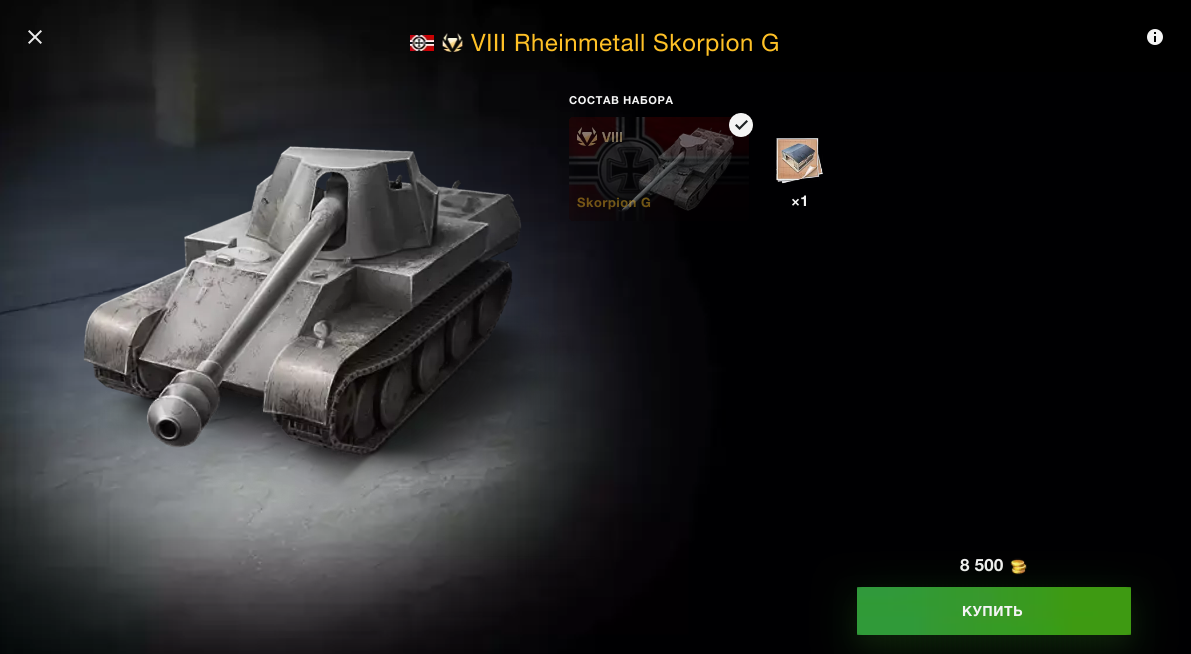
Task: Click the garage slot item icon
Action: [798, 160]
